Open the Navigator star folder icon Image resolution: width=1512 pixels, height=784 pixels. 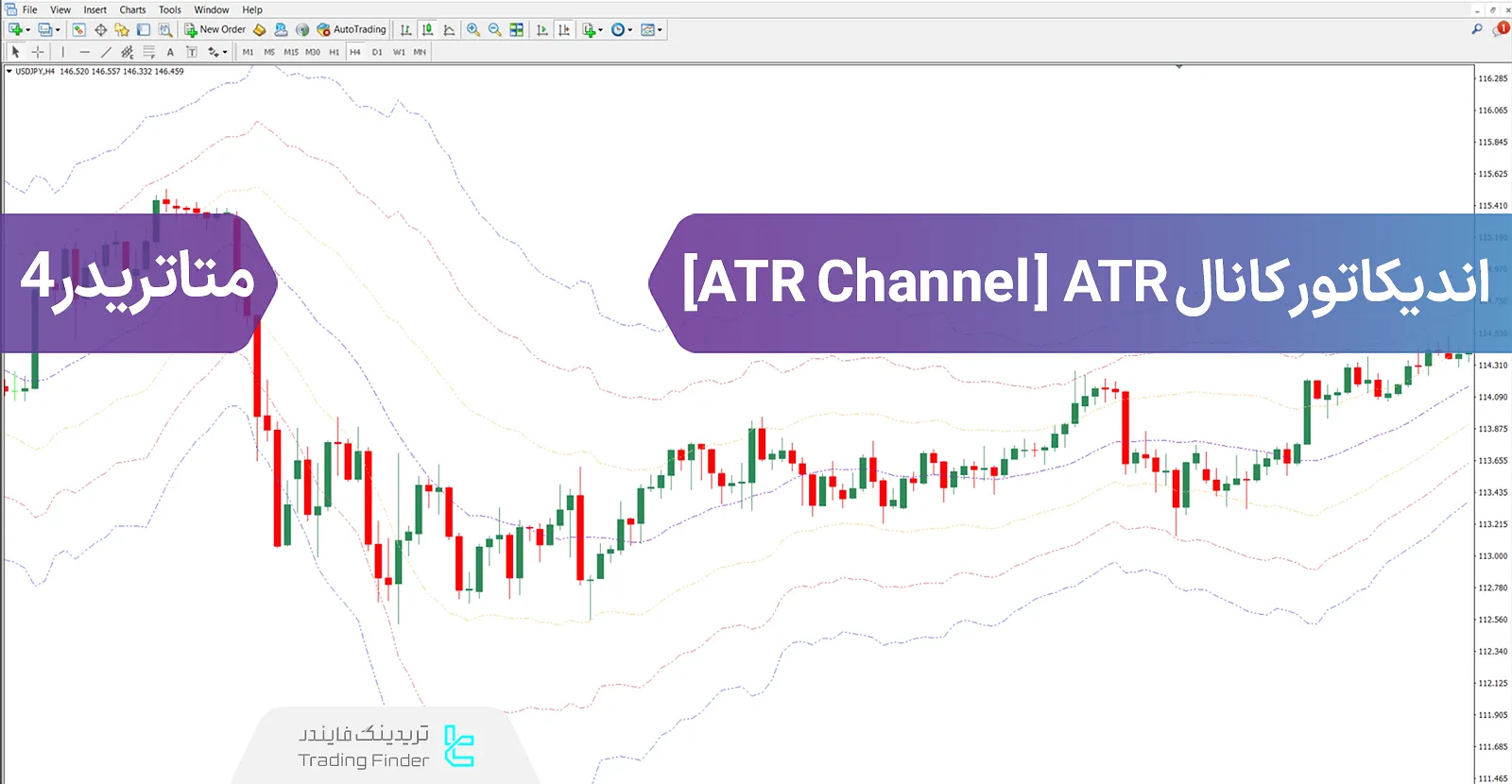122,30
